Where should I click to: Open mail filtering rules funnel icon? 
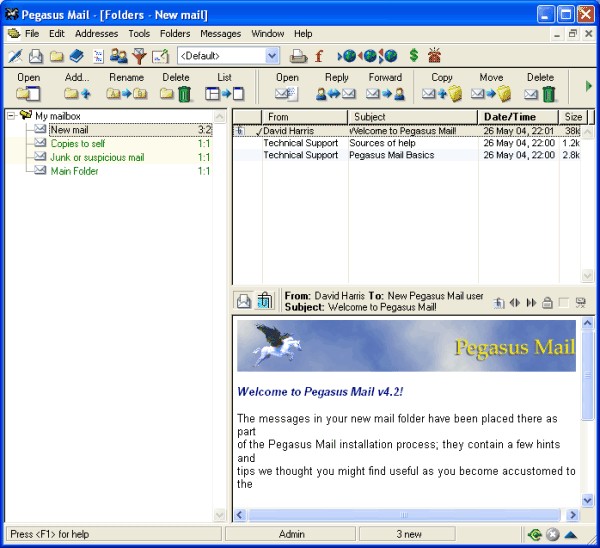coord(139,56)
